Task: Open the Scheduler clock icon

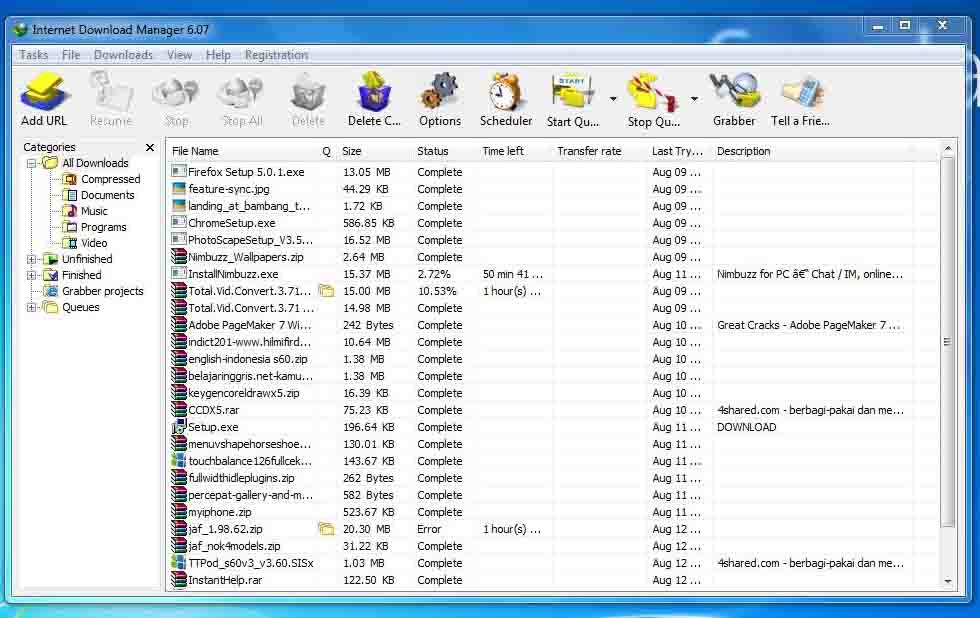Action: coord(505,92)
